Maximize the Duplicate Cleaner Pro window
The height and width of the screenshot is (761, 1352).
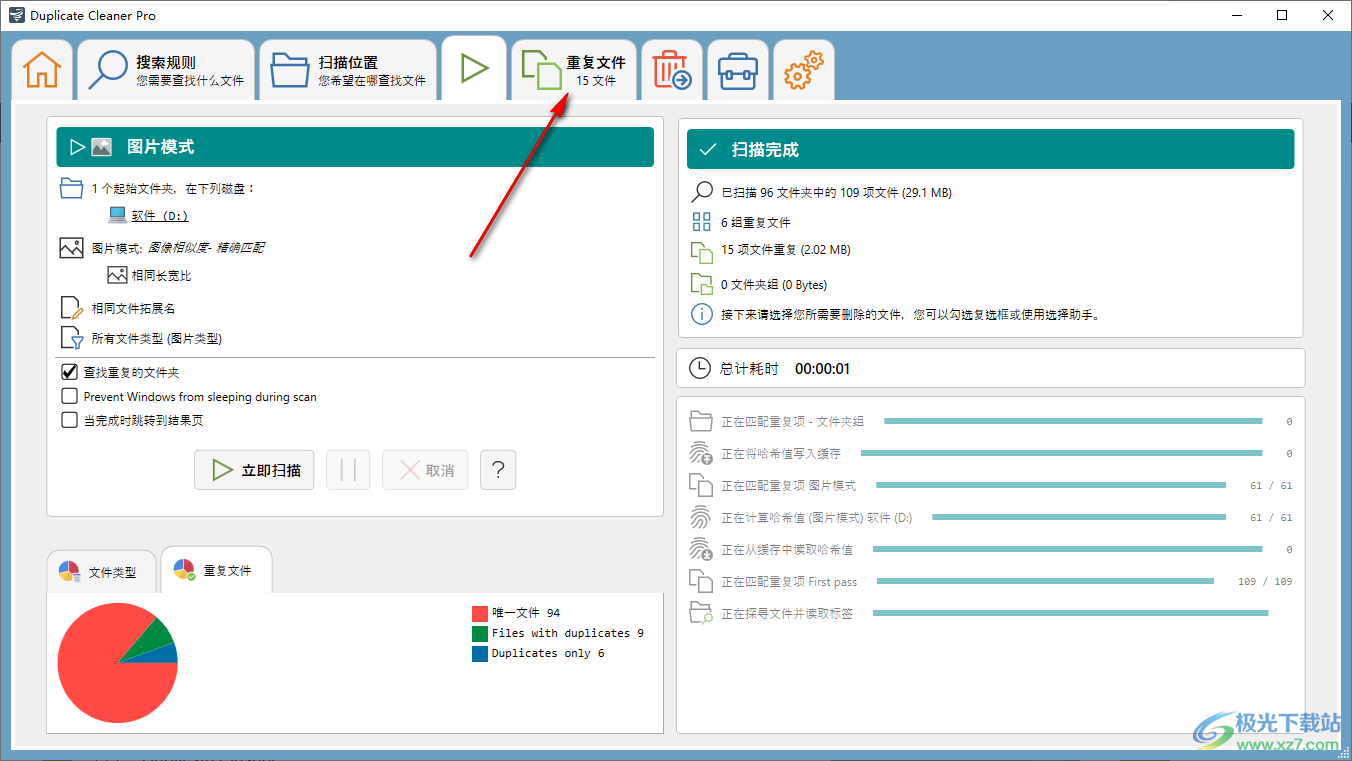tap(1282, 15)
